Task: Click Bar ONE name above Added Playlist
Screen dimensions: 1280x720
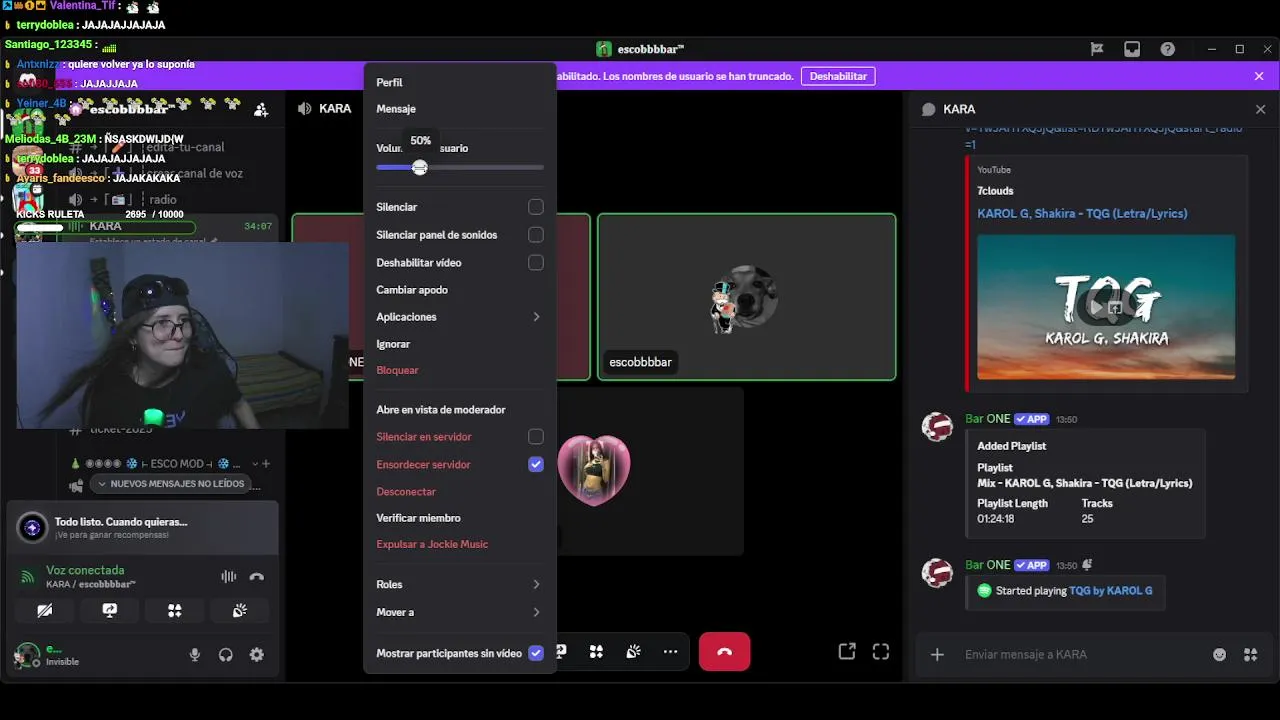Action: [x=987, y=419]
